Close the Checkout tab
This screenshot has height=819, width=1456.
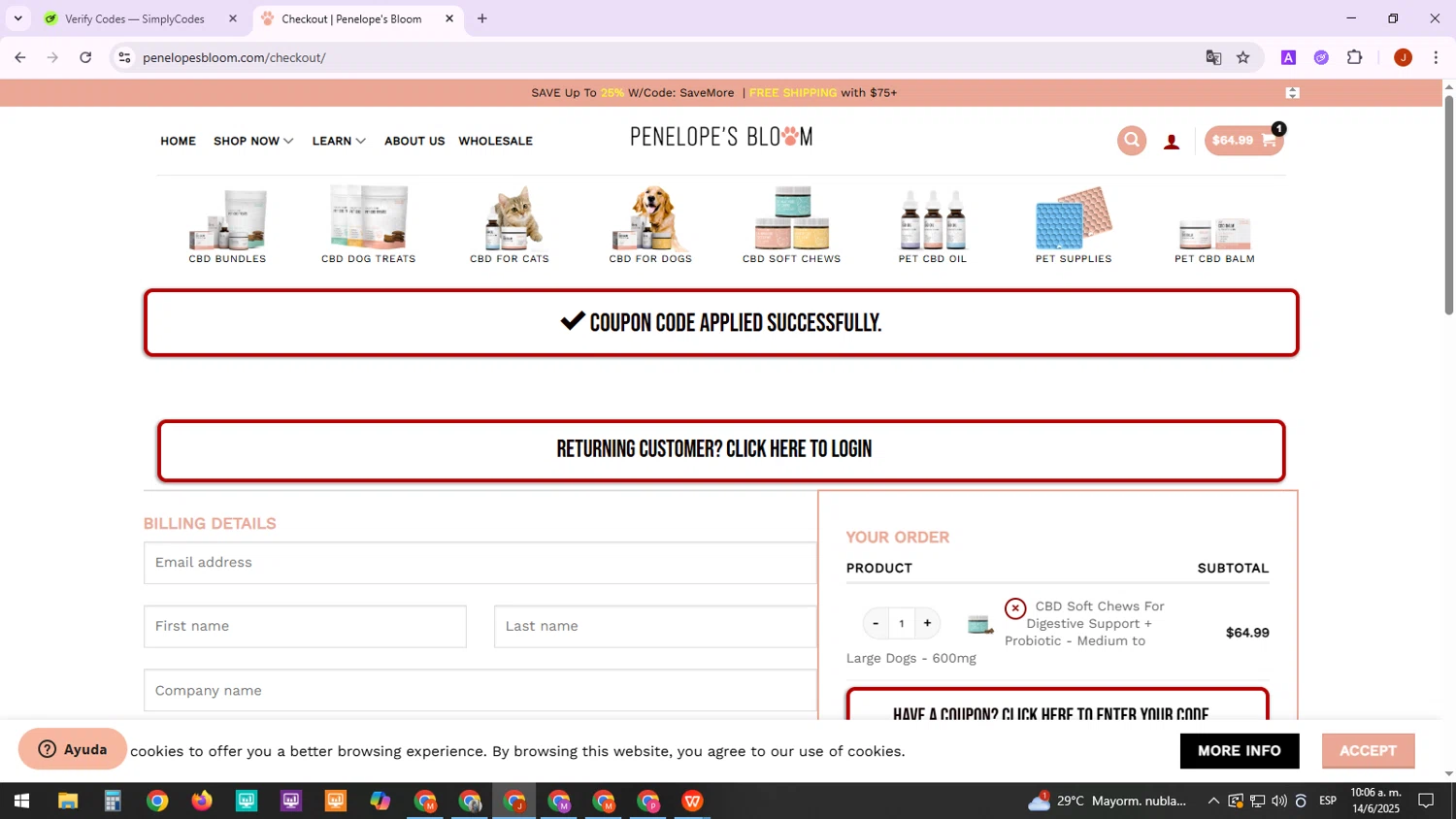point(449,18)
